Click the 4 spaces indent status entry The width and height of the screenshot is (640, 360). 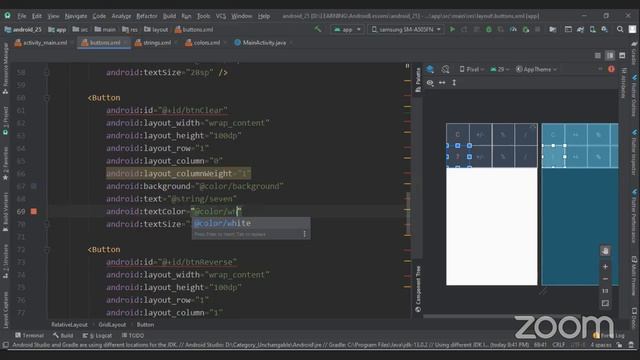pos(600,345)
